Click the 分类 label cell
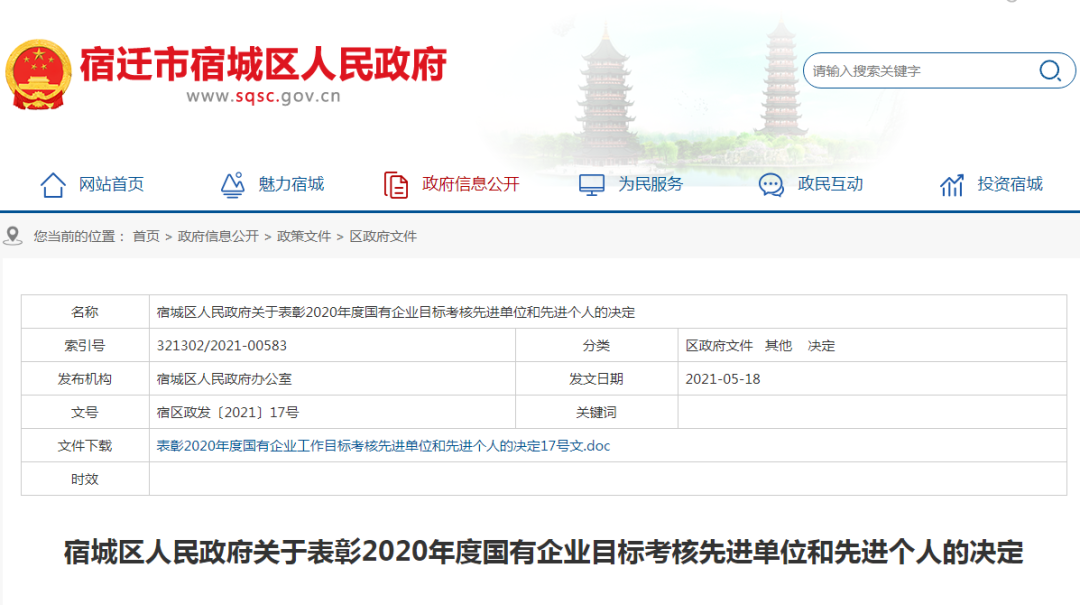 point(596,345)
